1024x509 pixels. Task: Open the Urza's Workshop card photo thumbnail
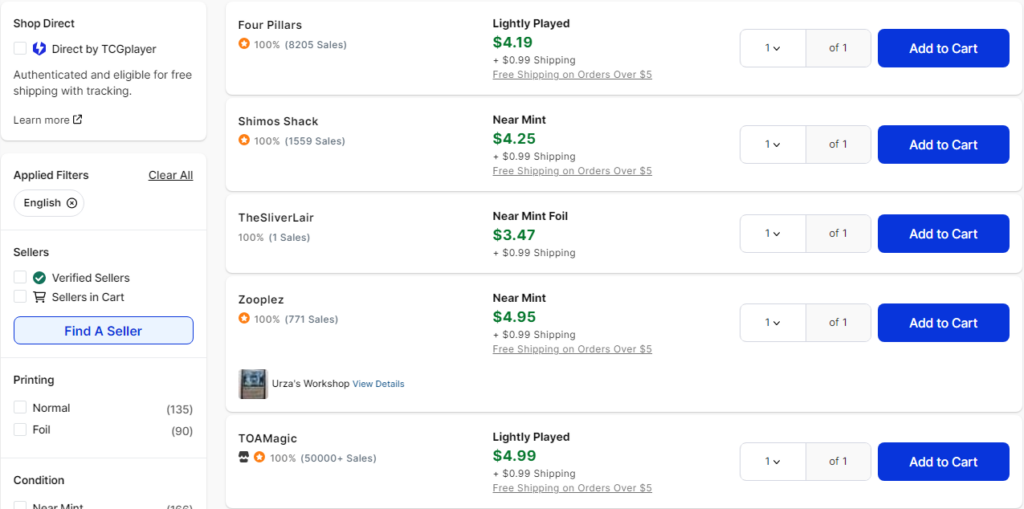click(253, 384)
